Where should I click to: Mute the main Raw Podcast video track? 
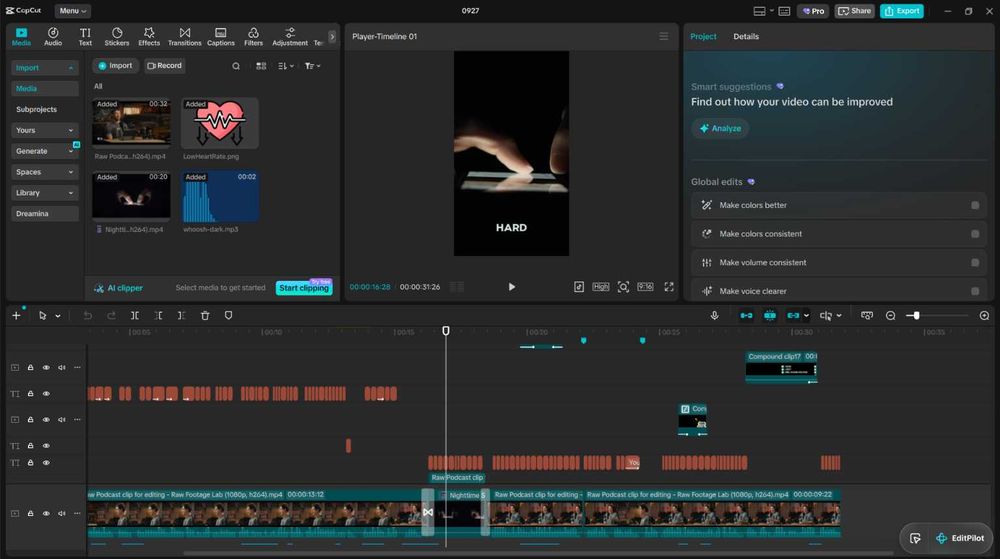(x=62, y=513)
